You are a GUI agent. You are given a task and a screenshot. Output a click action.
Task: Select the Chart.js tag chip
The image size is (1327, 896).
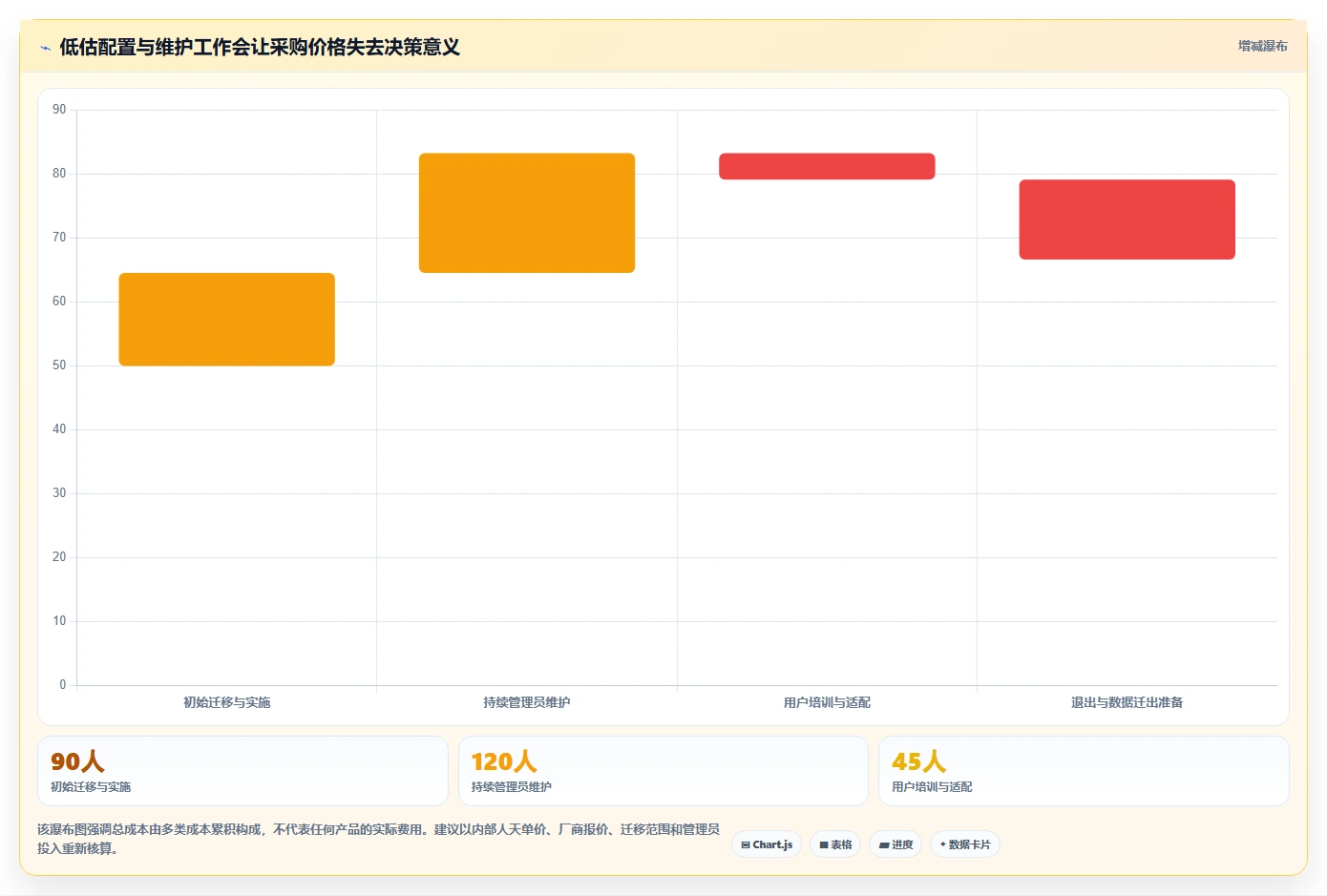tap(767, 844)
